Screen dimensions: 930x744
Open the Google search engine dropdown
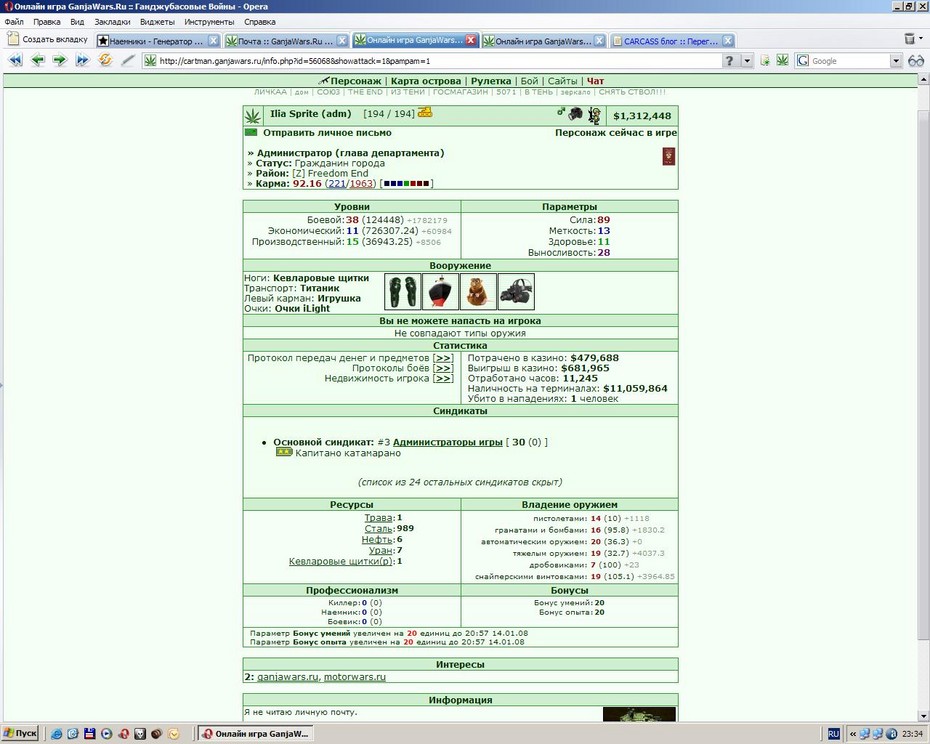[896, 61]
